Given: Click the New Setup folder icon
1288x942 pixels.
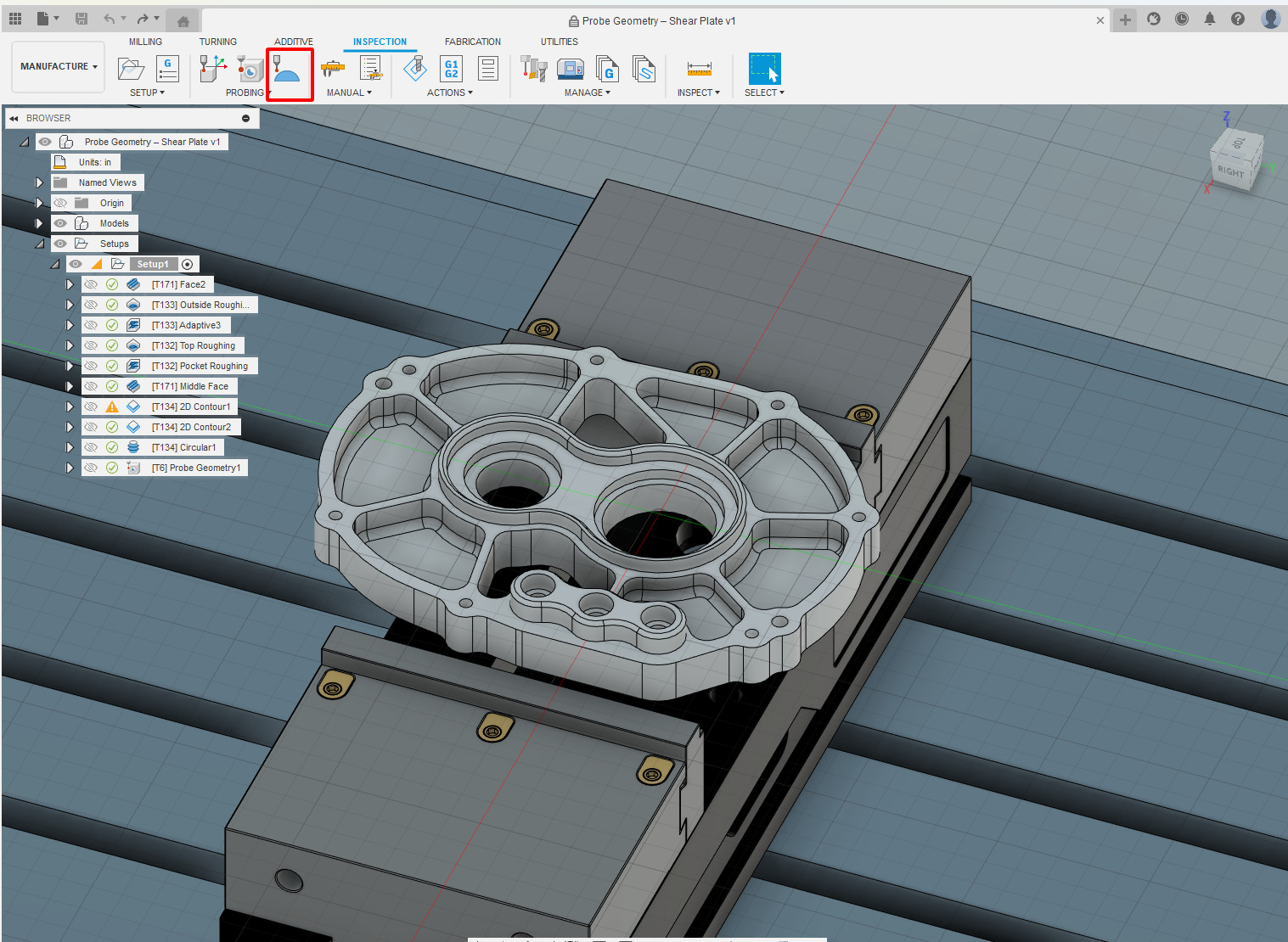Looking at the screenshot, I should tap(131, 68).
